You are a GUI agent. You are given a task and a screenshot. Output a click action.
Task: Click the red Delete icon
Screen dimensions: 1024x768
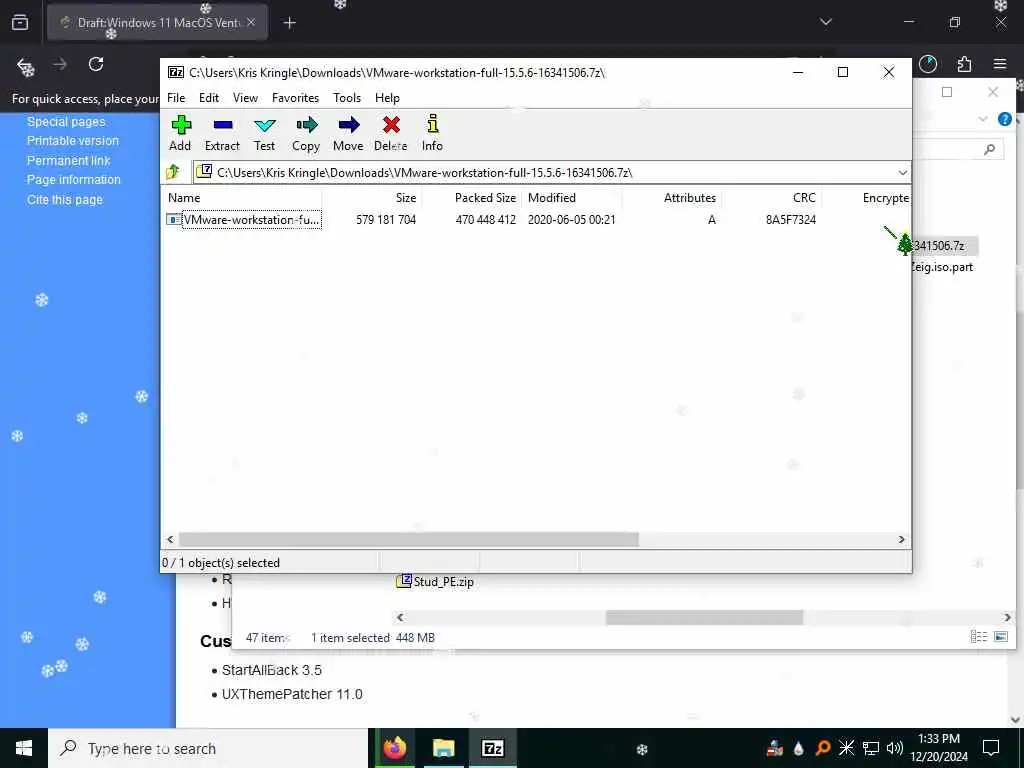[x=391, y=133]
